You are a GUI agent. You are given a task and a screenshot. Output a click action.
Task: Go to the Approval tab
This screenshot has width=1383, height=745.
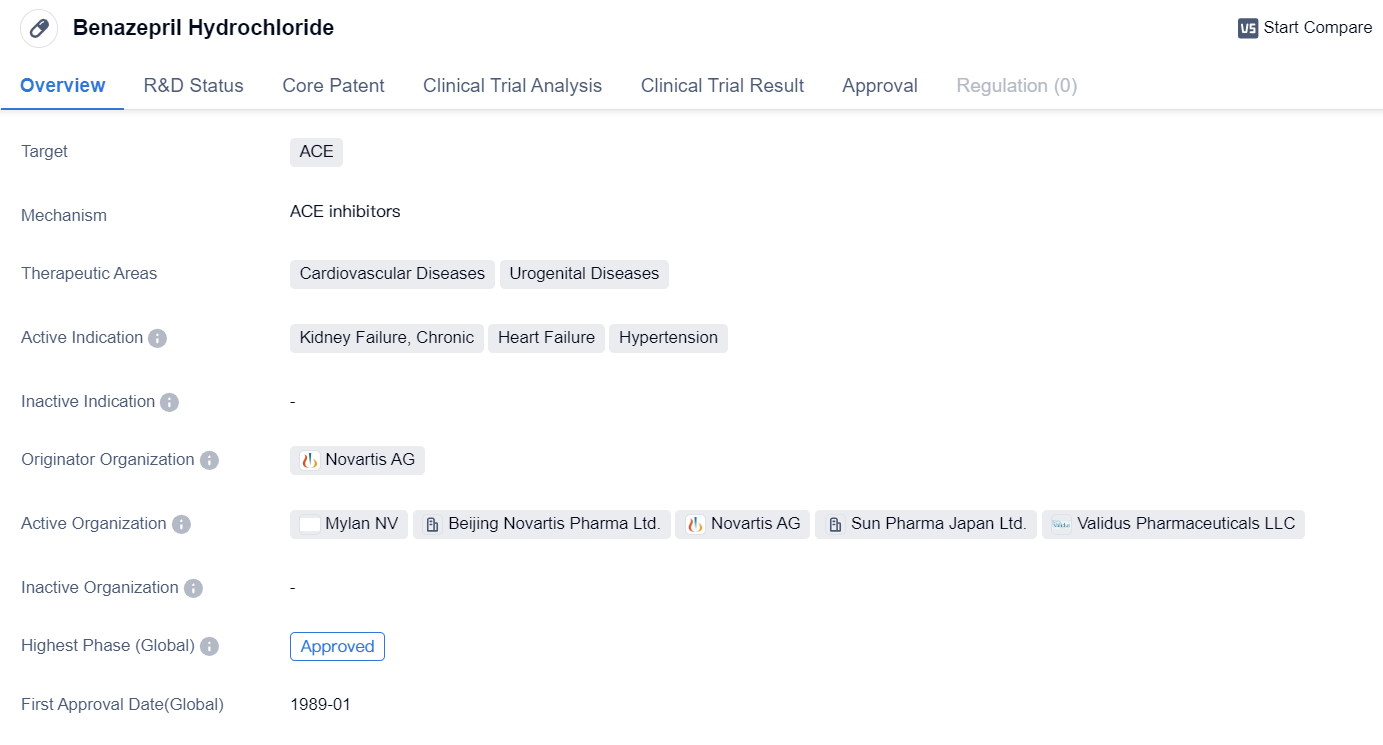tap(879, 85)
